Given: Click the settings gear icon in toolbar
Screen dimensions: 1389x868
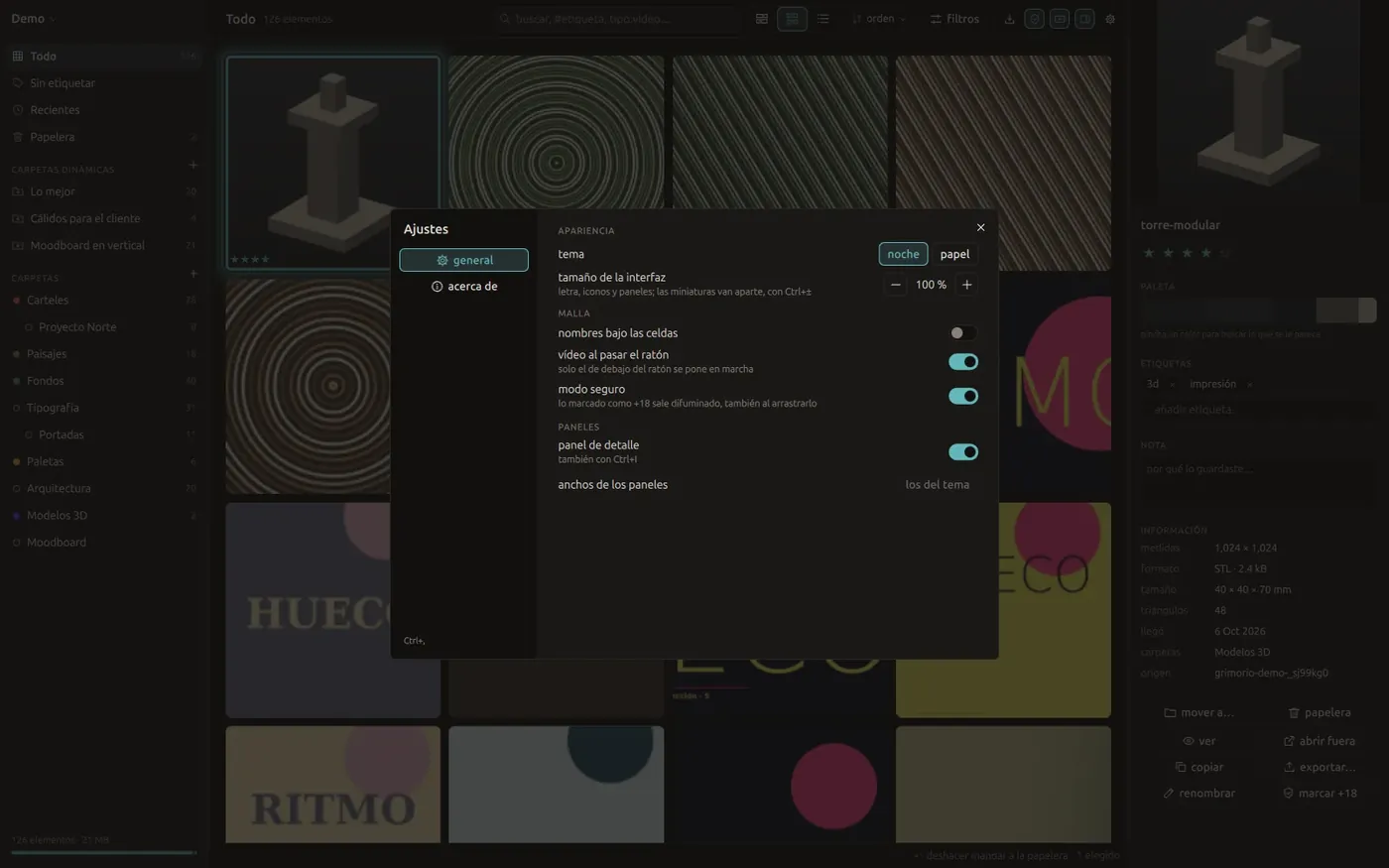Looking at the screenshot, I should pyautogui.click(x=1110, y=19).
